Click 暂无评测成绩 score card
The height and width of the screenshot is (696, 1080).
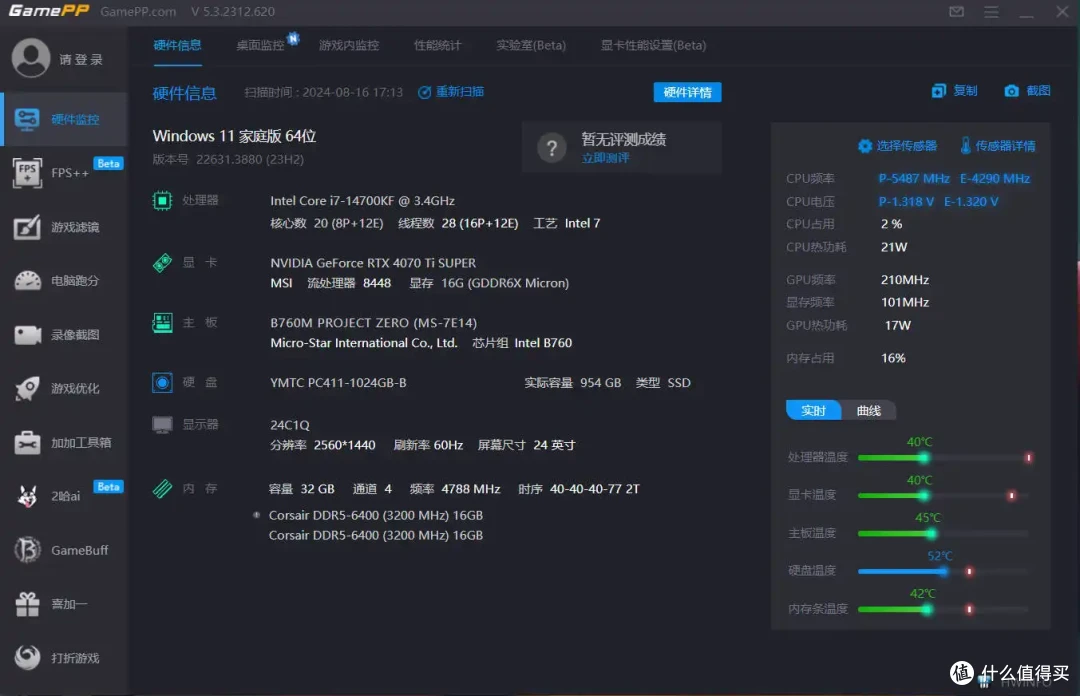click(x=621, y=147)
